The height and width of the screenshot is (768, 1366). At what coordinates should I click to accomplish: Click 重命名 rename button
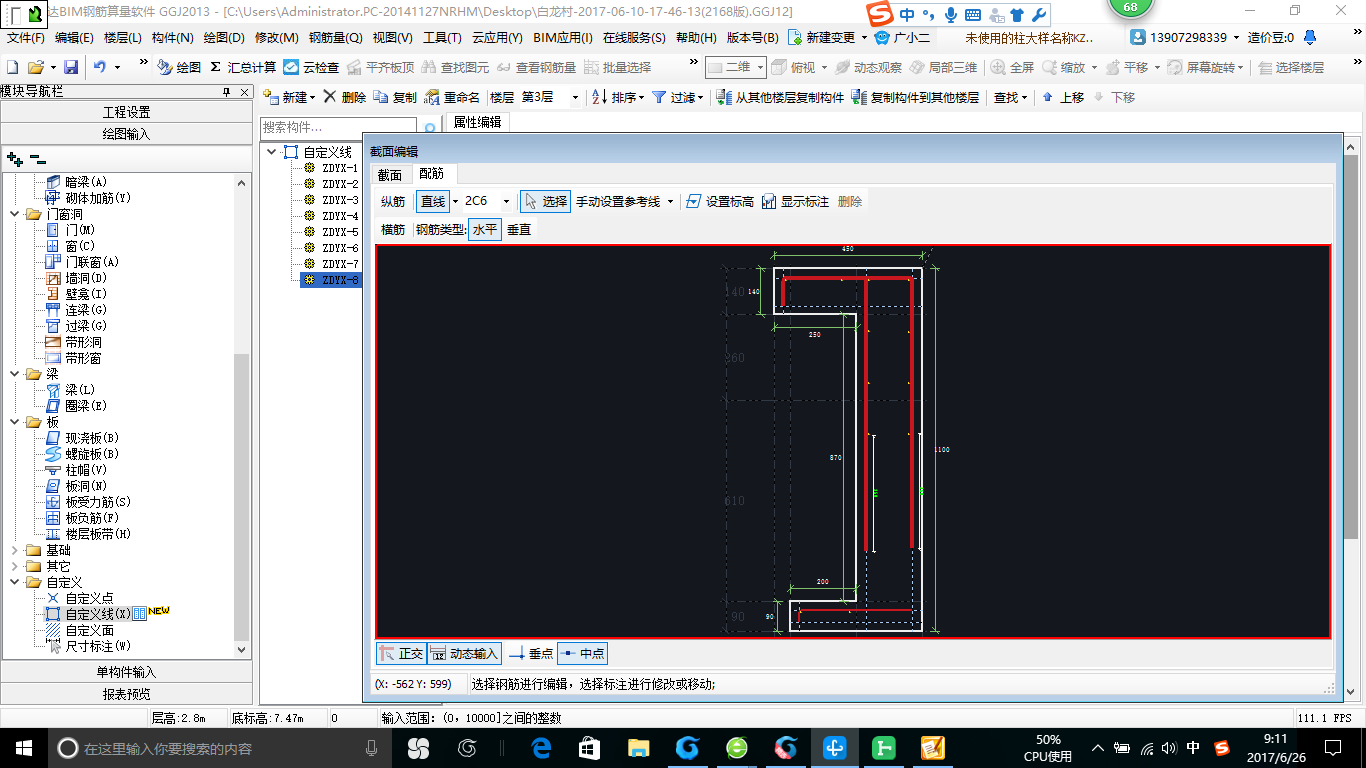click(x=452, y=97)
